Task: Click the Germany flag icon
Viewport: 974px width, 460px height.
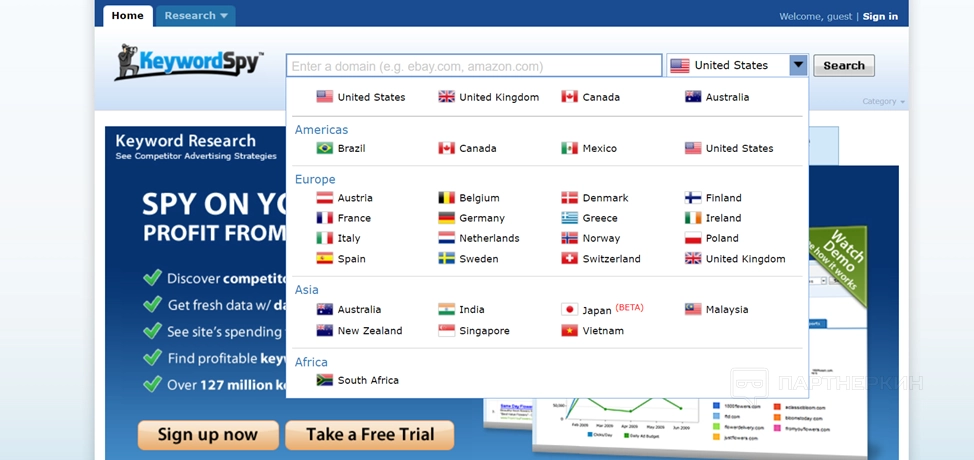Action: tap(447, 218)
